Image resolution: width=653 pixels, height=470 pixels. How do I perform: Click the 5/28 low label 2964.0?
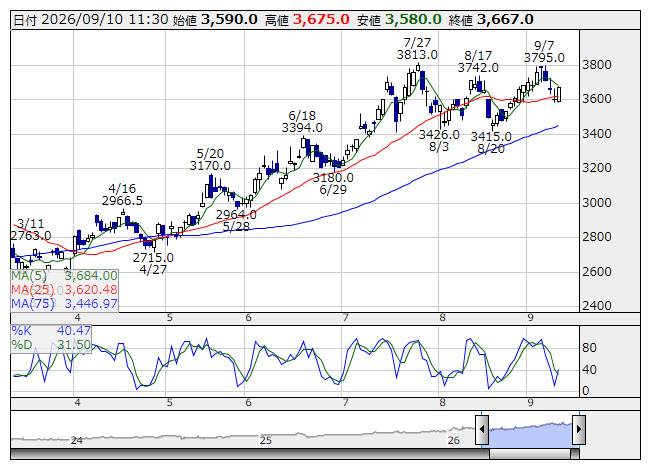pyautogui.click(x=236, y=215)
